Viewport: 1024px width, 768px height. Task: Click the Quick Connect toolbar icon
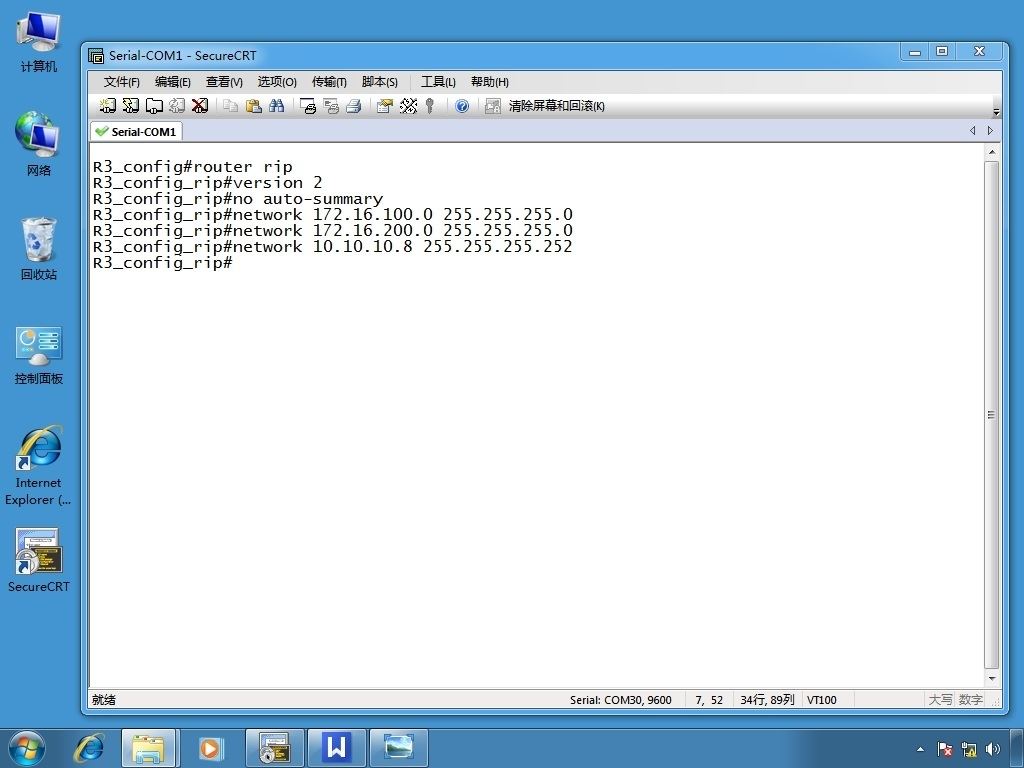point(131,106)
